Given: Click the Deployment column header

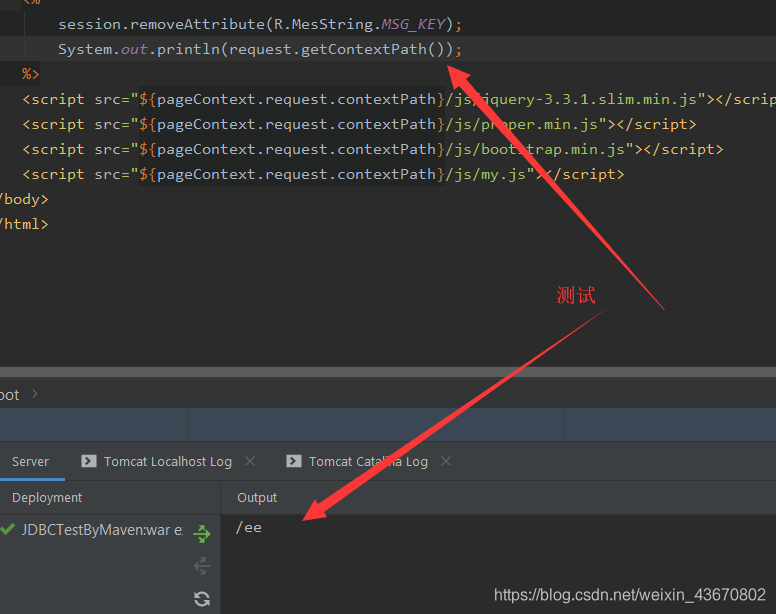Looking at the screenshot, I should coord(47,498).
